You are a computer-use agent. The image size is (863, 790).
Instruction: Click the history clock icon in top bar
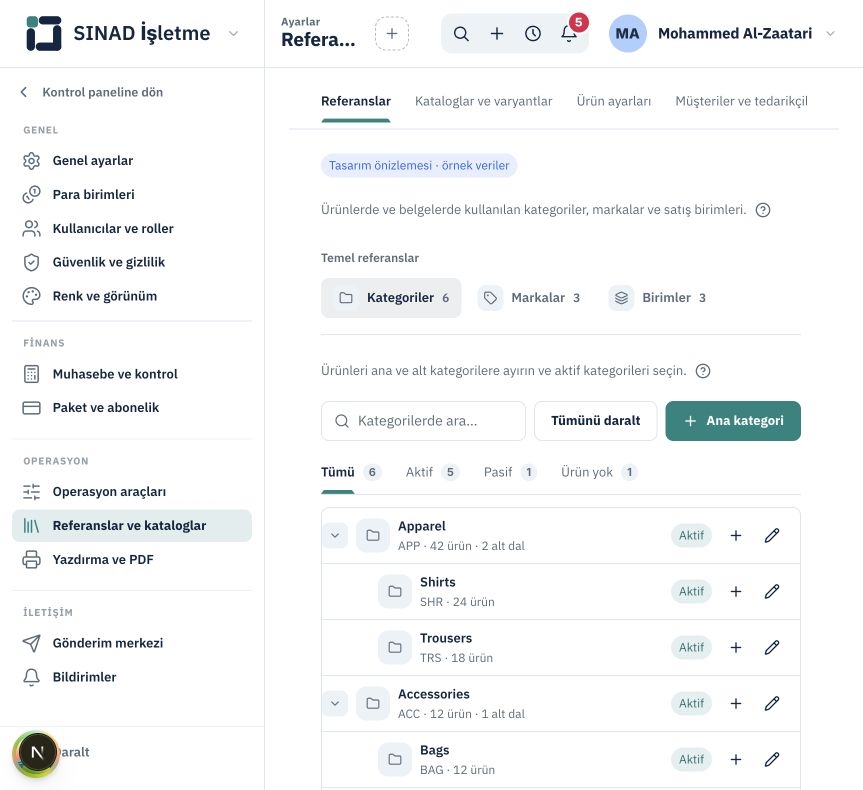(533, 34)
